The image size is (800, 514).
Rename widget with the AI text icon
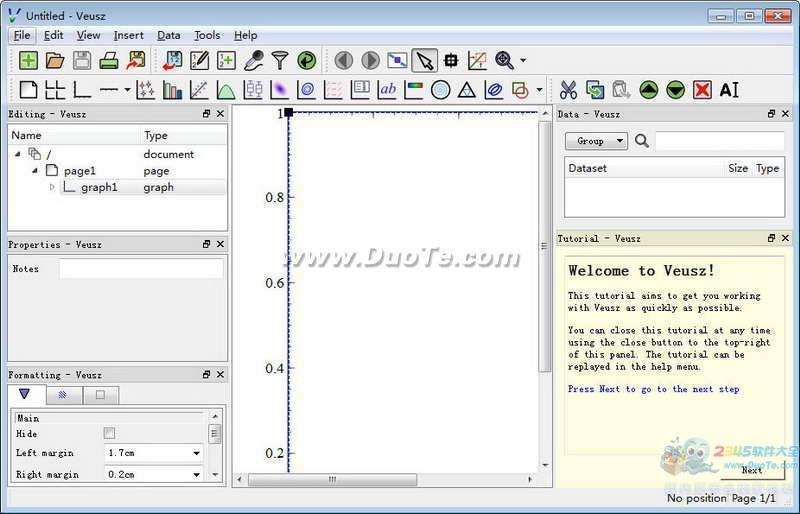729,90
